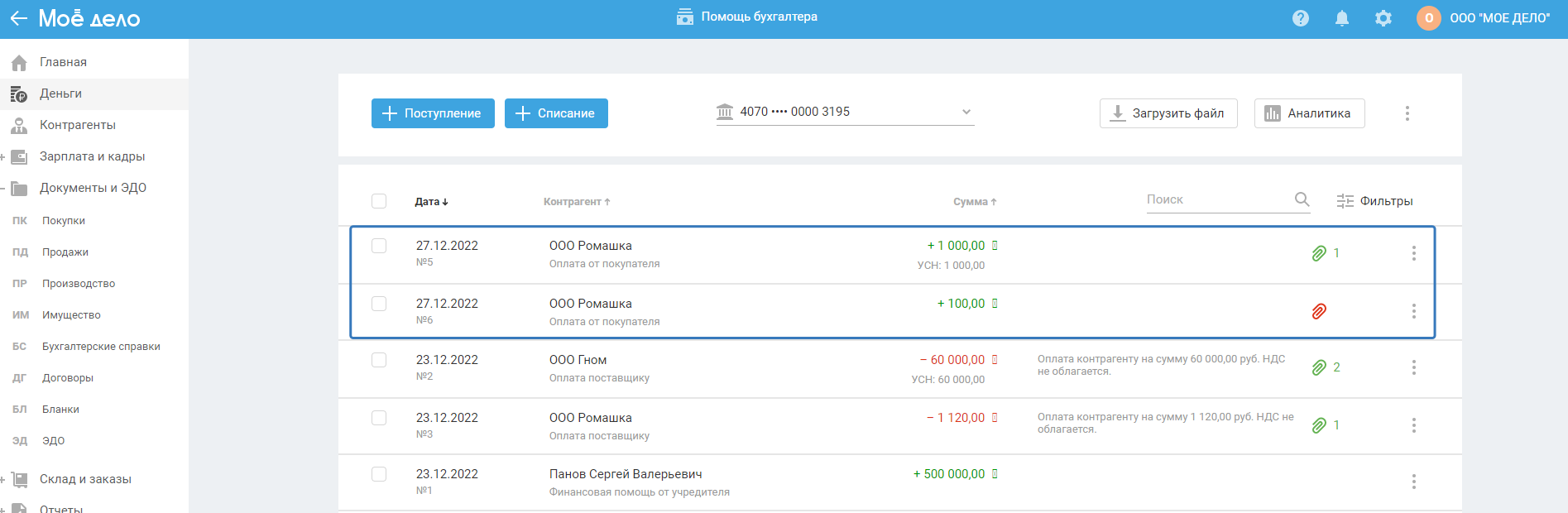Toggle the select-all checkbox in table header
The image size is (1568, 513).
click(x=379, y=201)
